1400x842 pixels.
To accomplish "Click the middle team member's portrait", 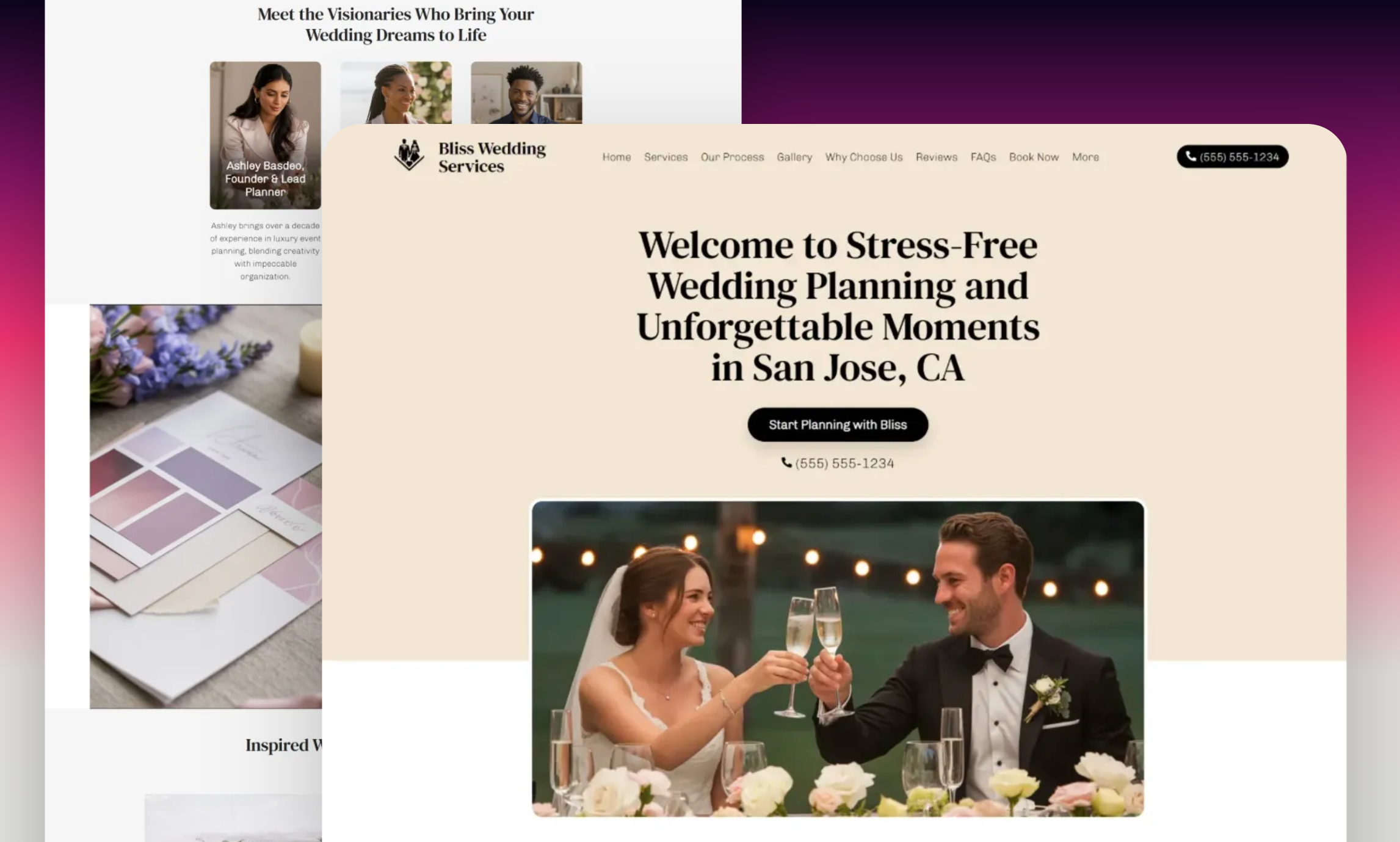I will click(397, 95).
